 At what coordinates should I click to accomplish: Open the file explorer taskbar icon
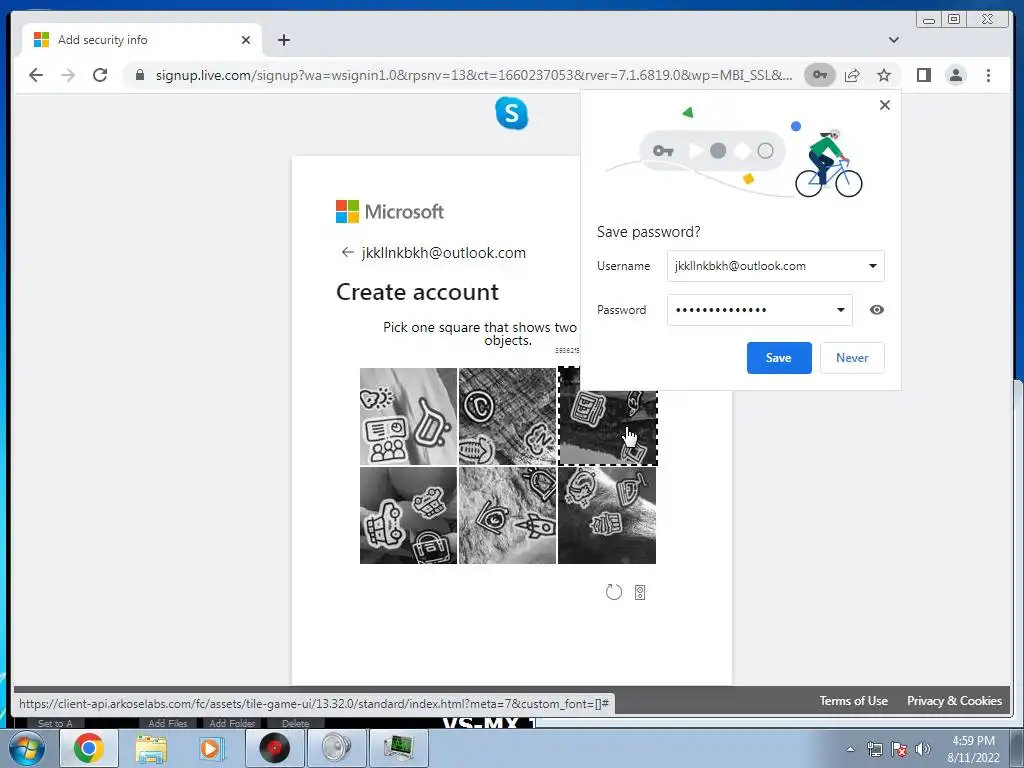(x=151, y=748)
